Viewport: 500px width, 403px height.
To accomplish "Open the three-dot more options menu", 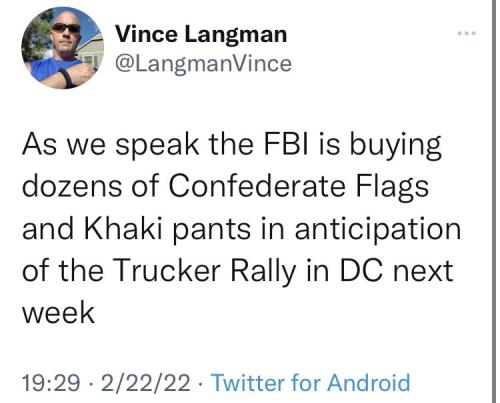I will coord(467,33).
